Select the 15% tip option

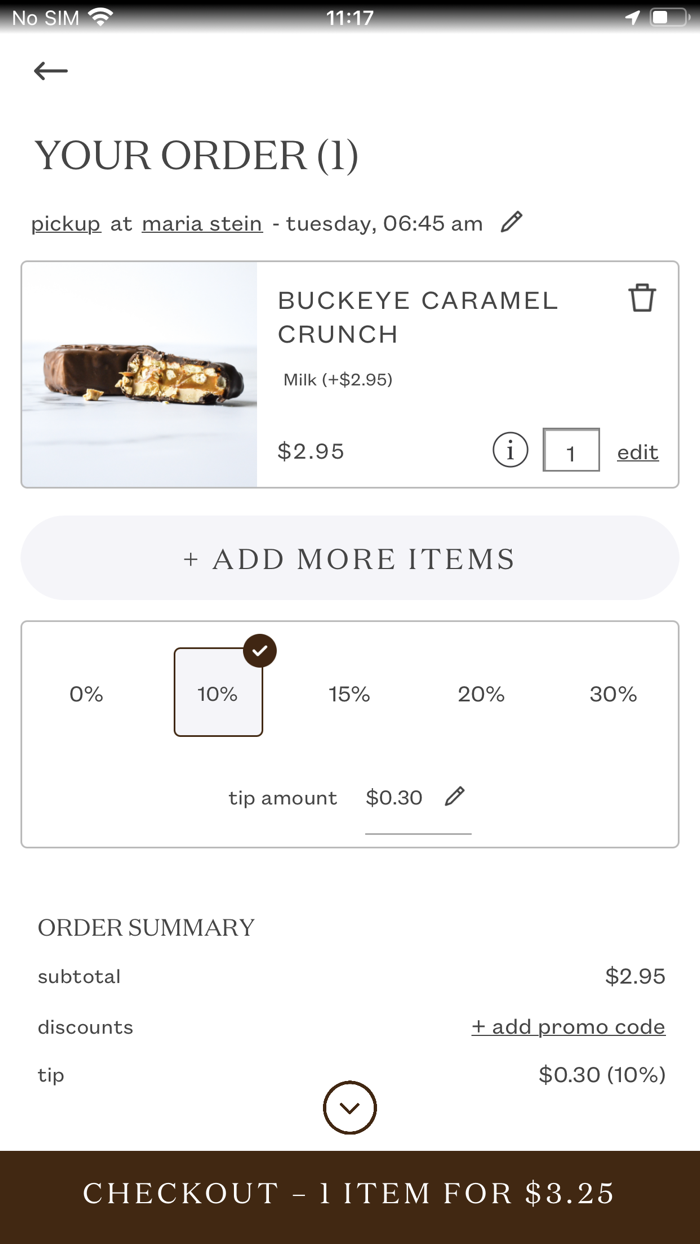tap(349, 693)
